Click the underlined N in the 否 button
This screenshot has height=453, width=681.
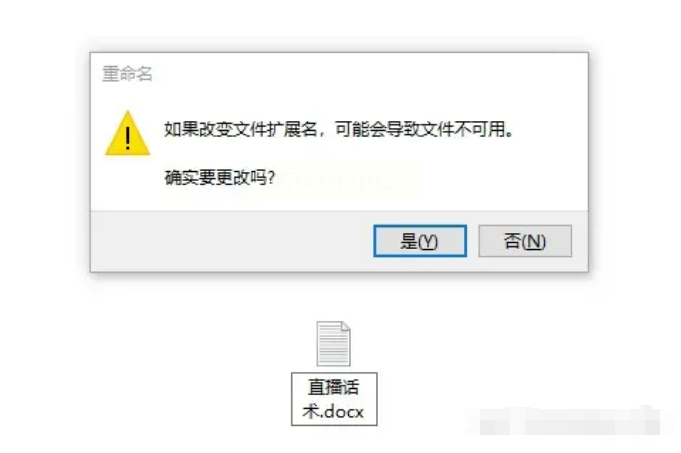(534, 241)
